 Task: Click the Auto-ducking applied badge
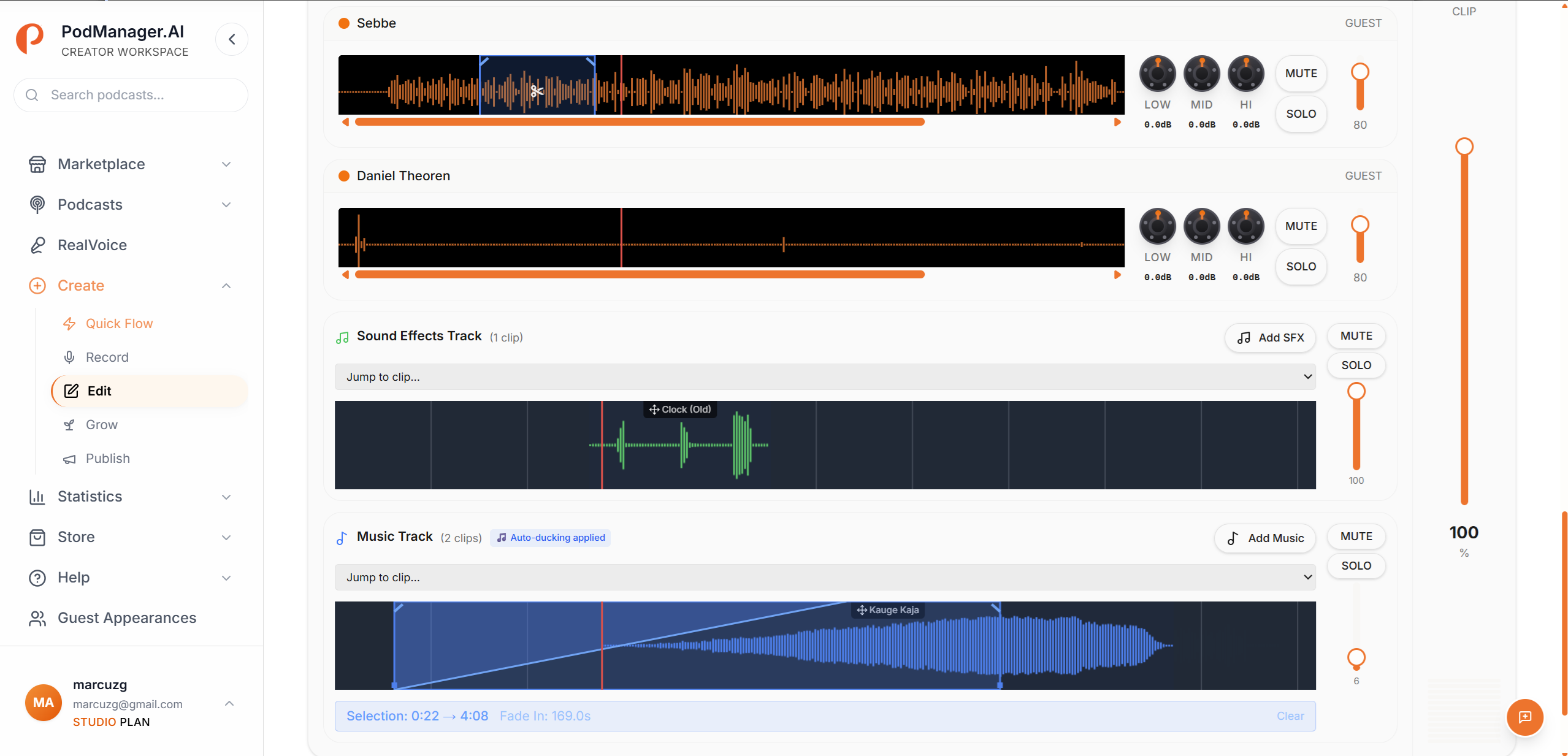point(550,538)
